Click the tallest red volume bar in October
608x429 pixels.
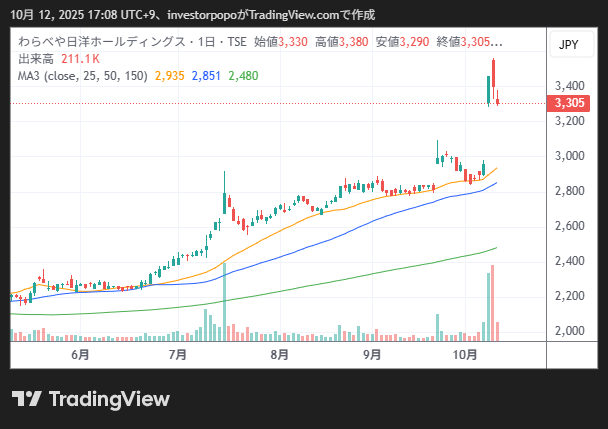pyautogui.click(x=493, y=302)
